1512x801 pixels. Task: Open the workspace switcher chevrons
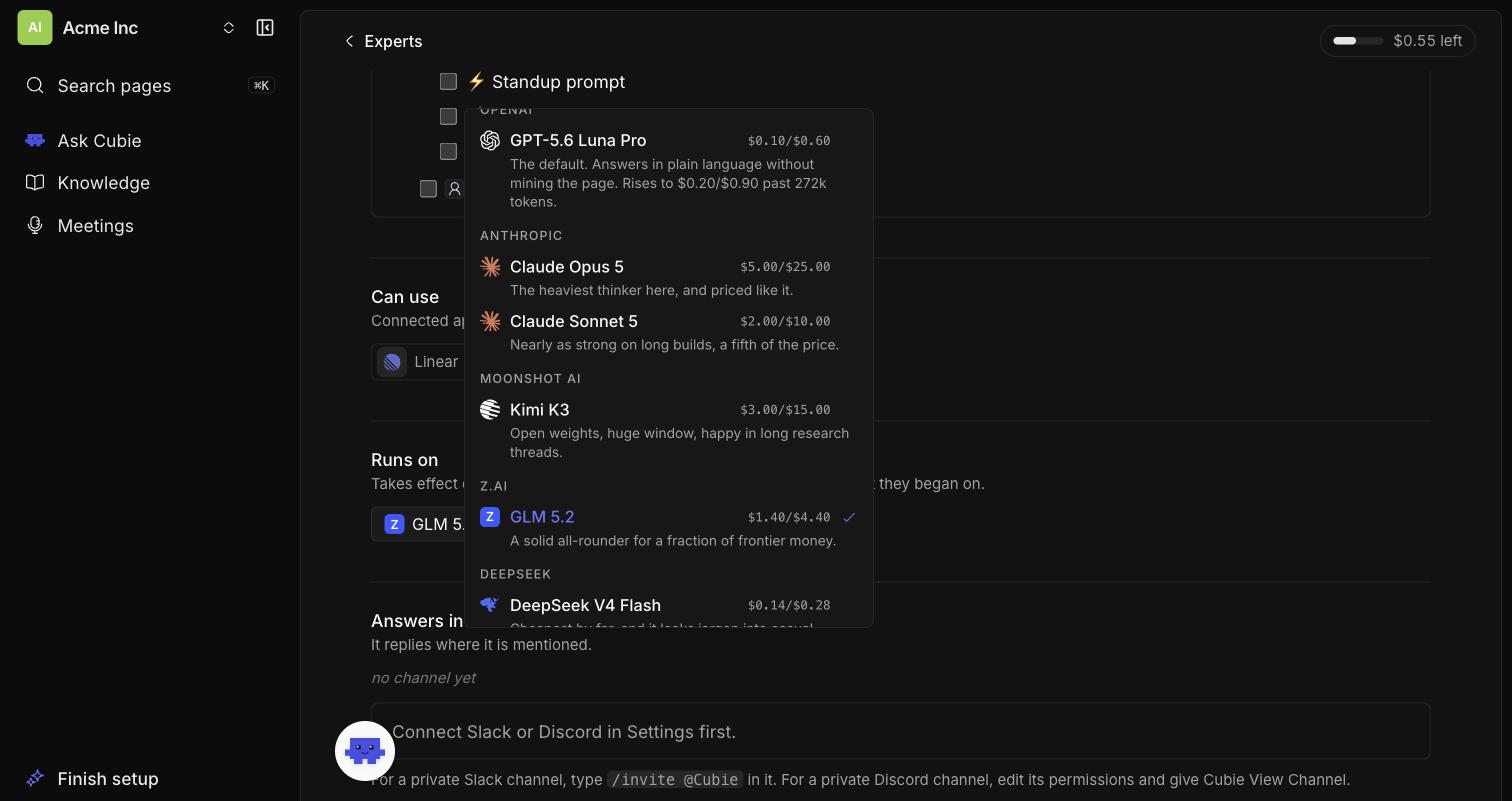pos(229,28)
